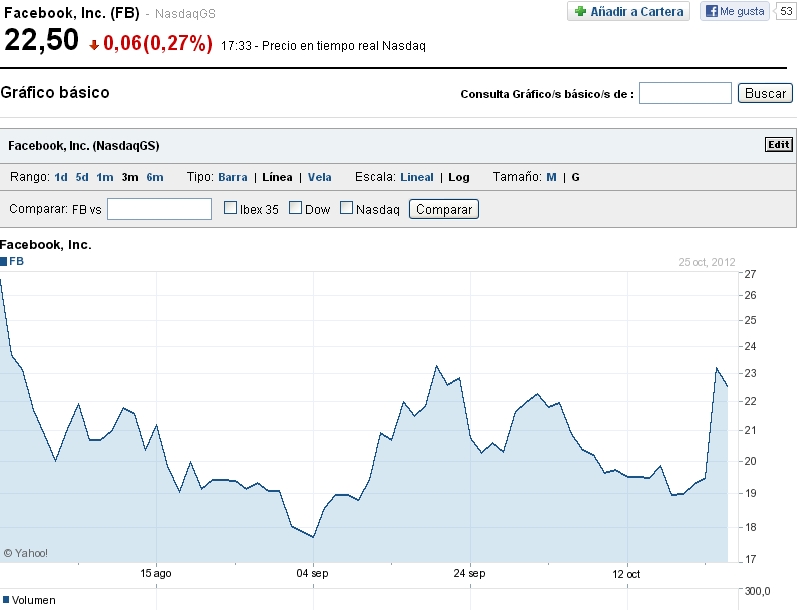
Task: Click the 15 ago date axis label
Action: 156,574
